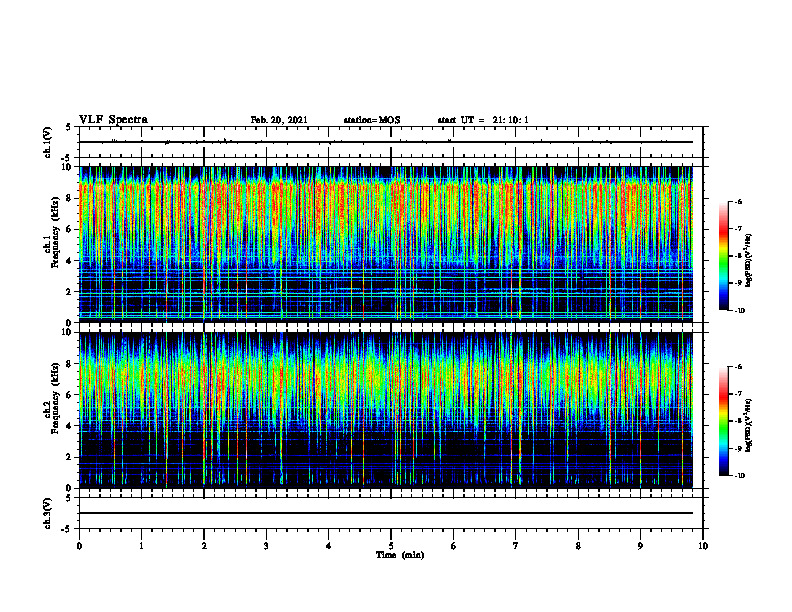This screenshot has height=612, width=792.
Task: Click the "1" tick on the time axis
Action: click(x=141, y=546)
